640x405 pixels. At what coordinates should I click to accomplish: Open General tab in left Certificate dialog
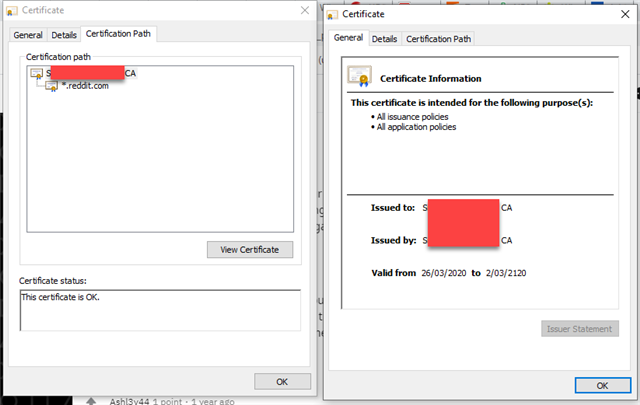point(27,35)
